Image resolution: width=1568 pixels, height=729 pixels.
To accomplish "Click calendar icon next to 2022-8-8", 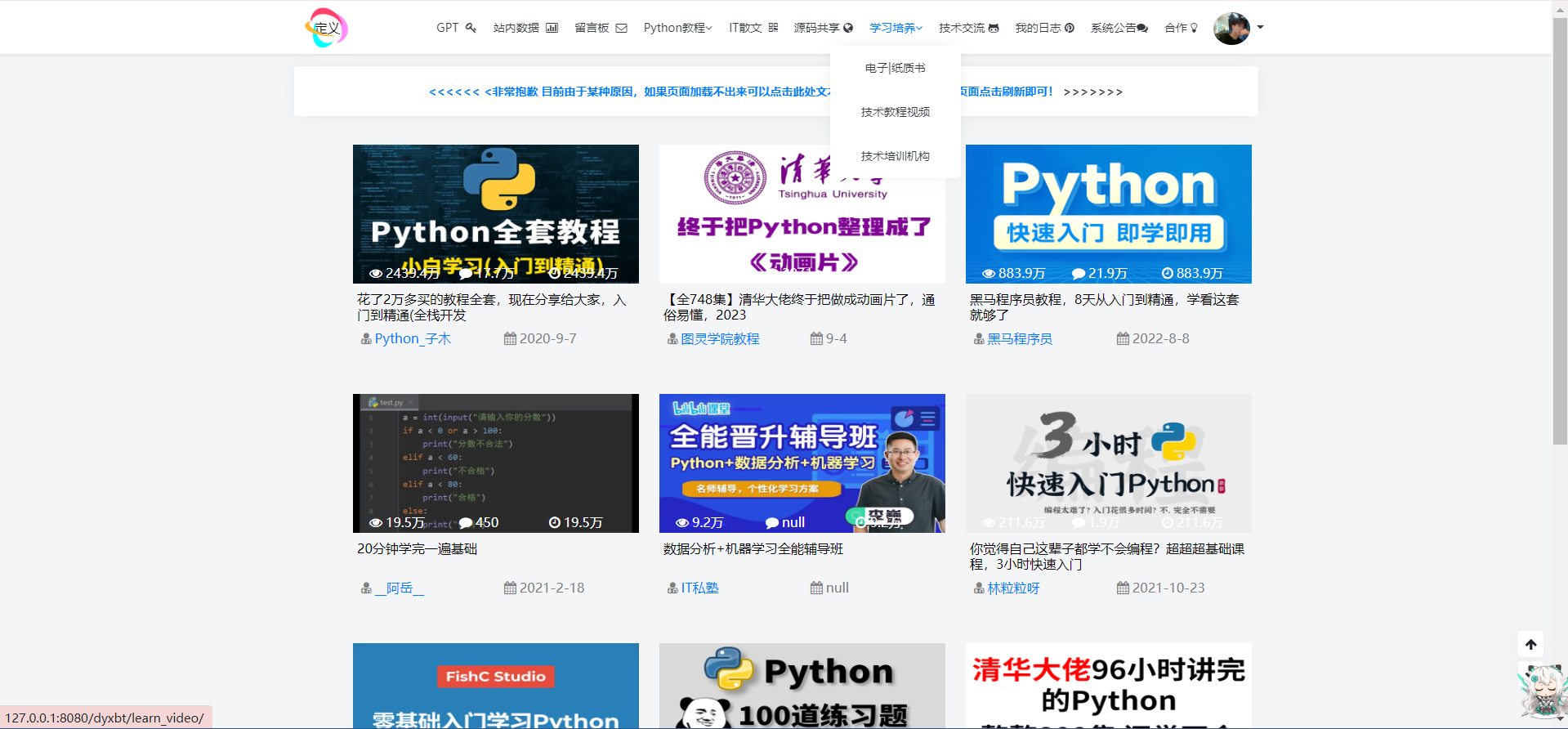I will [x=1123, y=338].
